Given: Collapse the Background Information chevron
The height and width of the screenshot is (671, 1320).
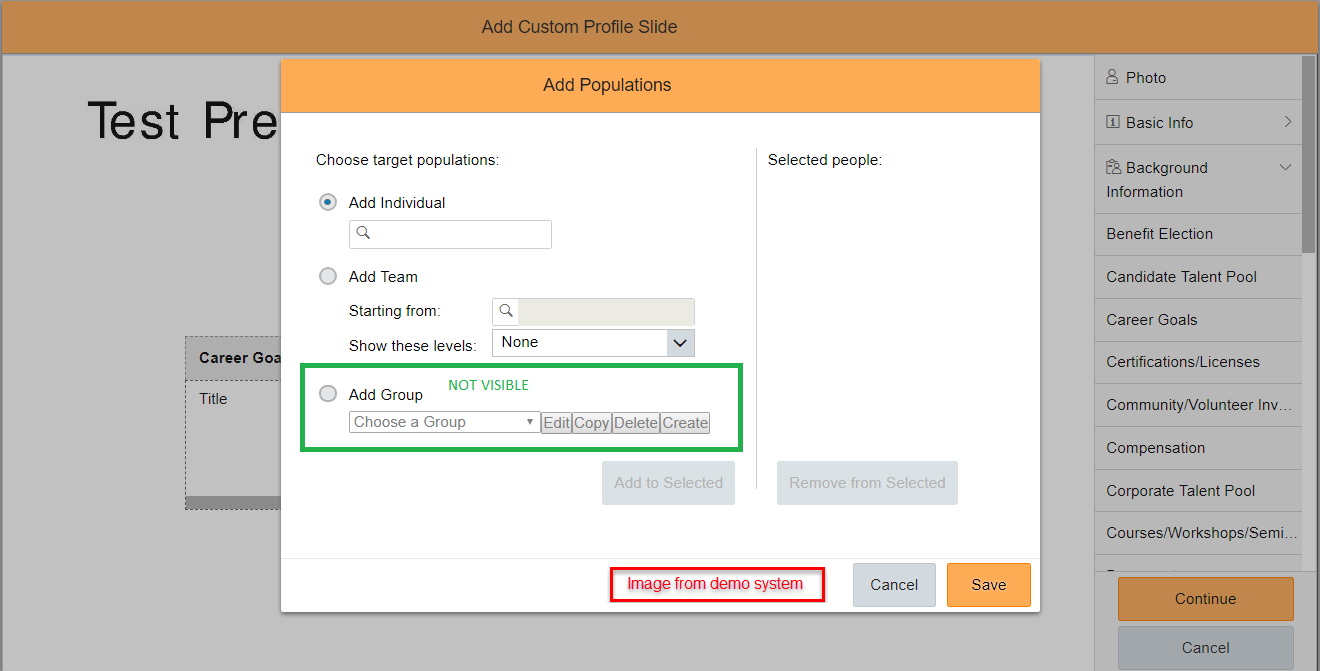Looking at the screenshot, I should pos(1286,167).
